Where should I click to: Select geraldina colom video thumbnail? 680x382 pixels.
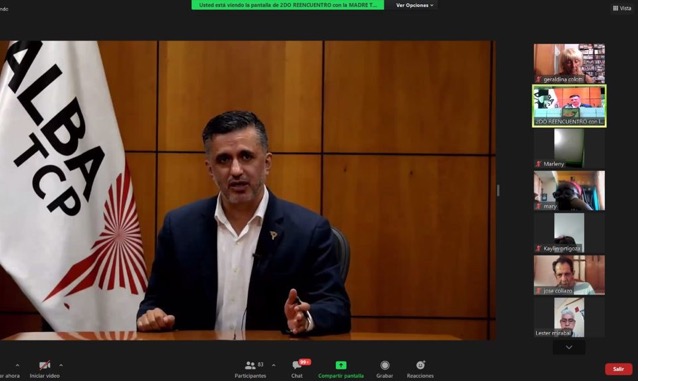[569, 63]
